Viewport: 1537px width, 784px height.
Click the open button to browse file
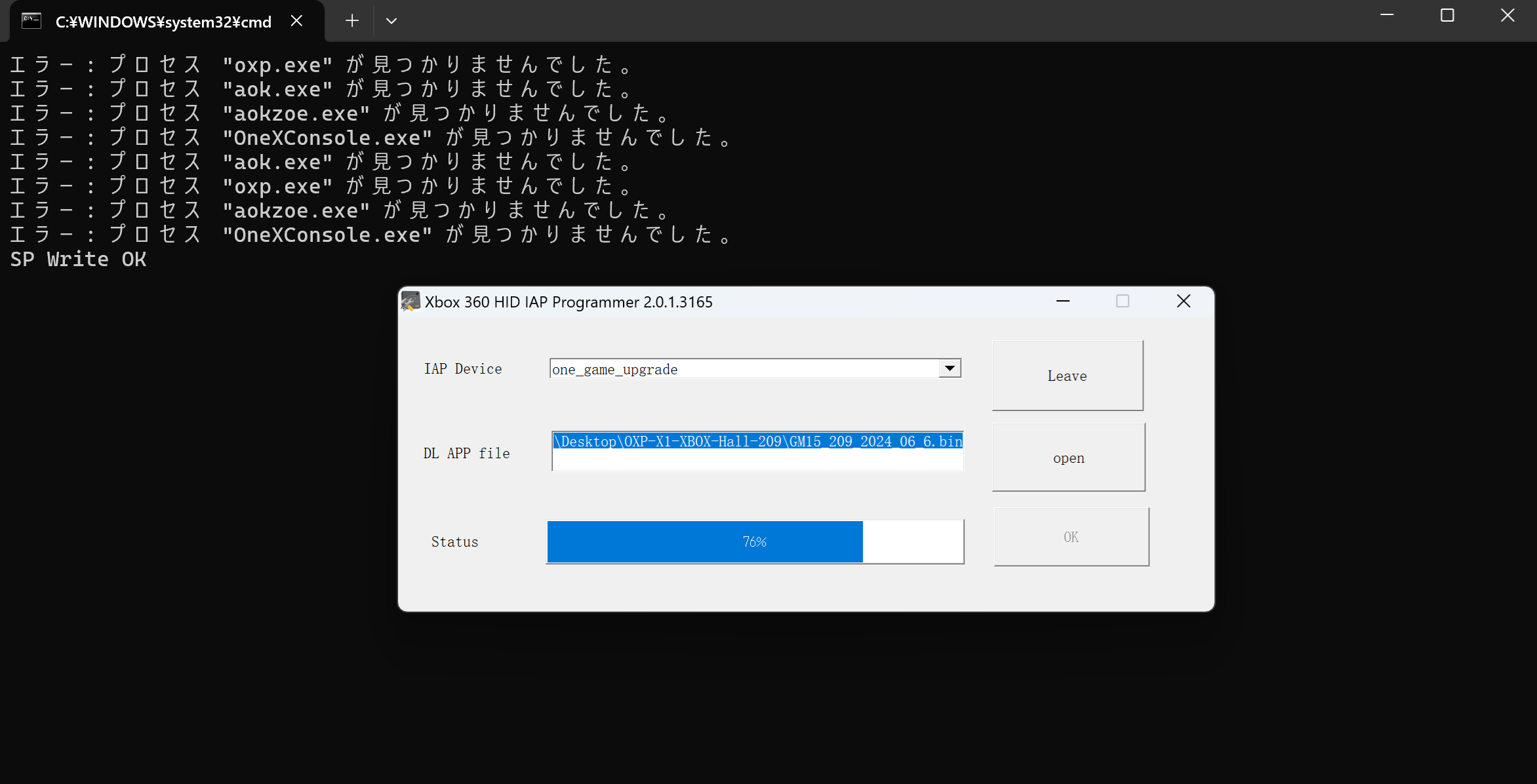(1068, 458)
